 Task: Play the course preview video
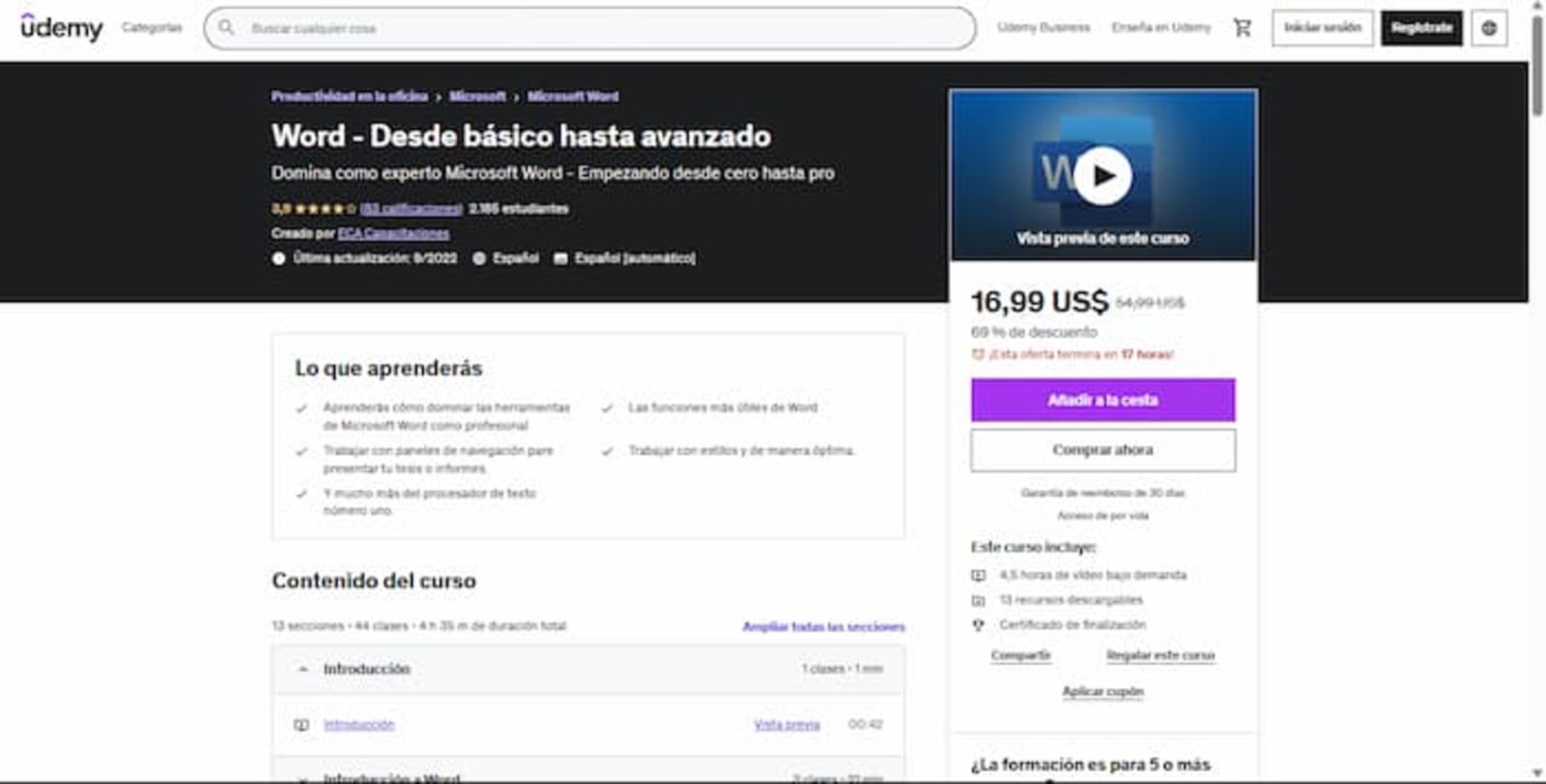(x=1103, y=175)
